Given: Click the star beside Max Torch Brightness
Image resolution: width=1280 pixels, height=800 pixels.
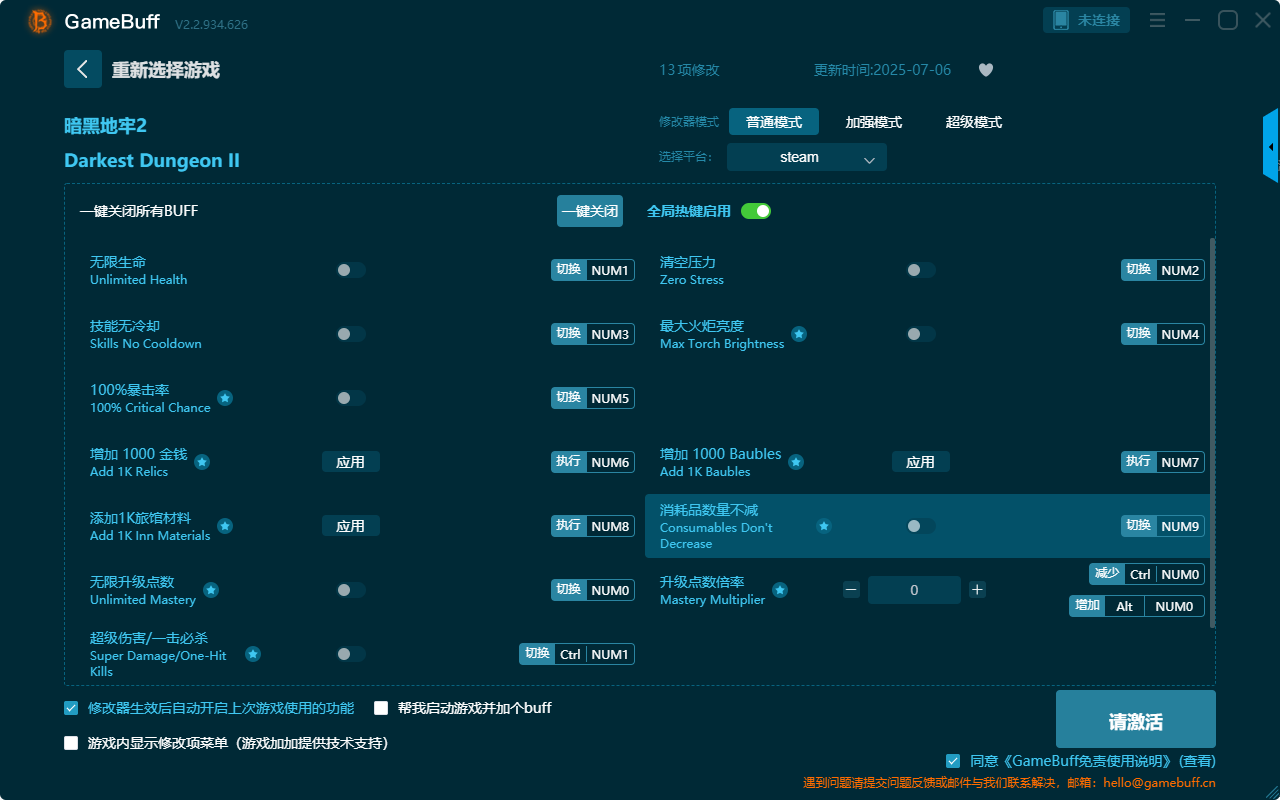Looking at the screenshot, I should (x=799, y=335).
